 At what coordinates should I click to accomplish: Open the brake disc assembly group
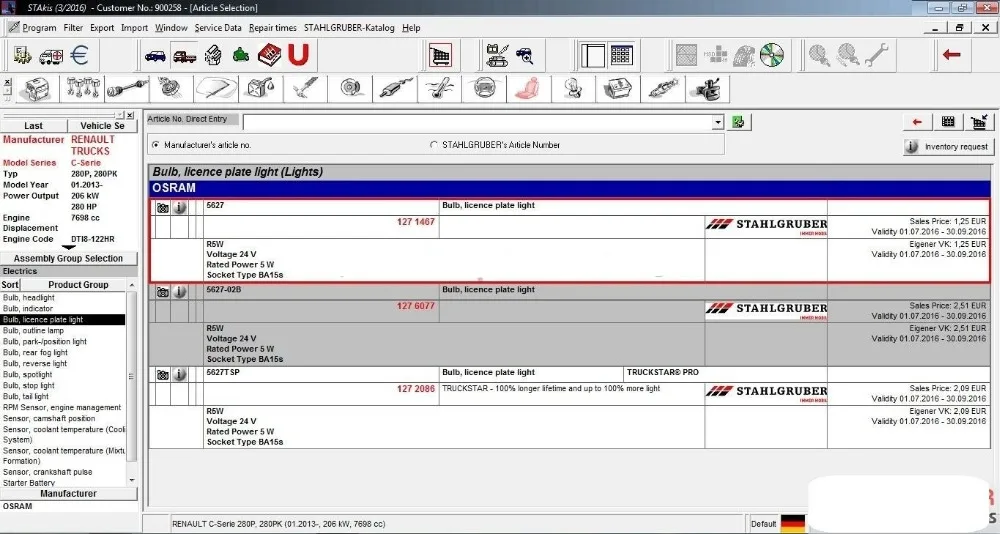pos(349,89)
